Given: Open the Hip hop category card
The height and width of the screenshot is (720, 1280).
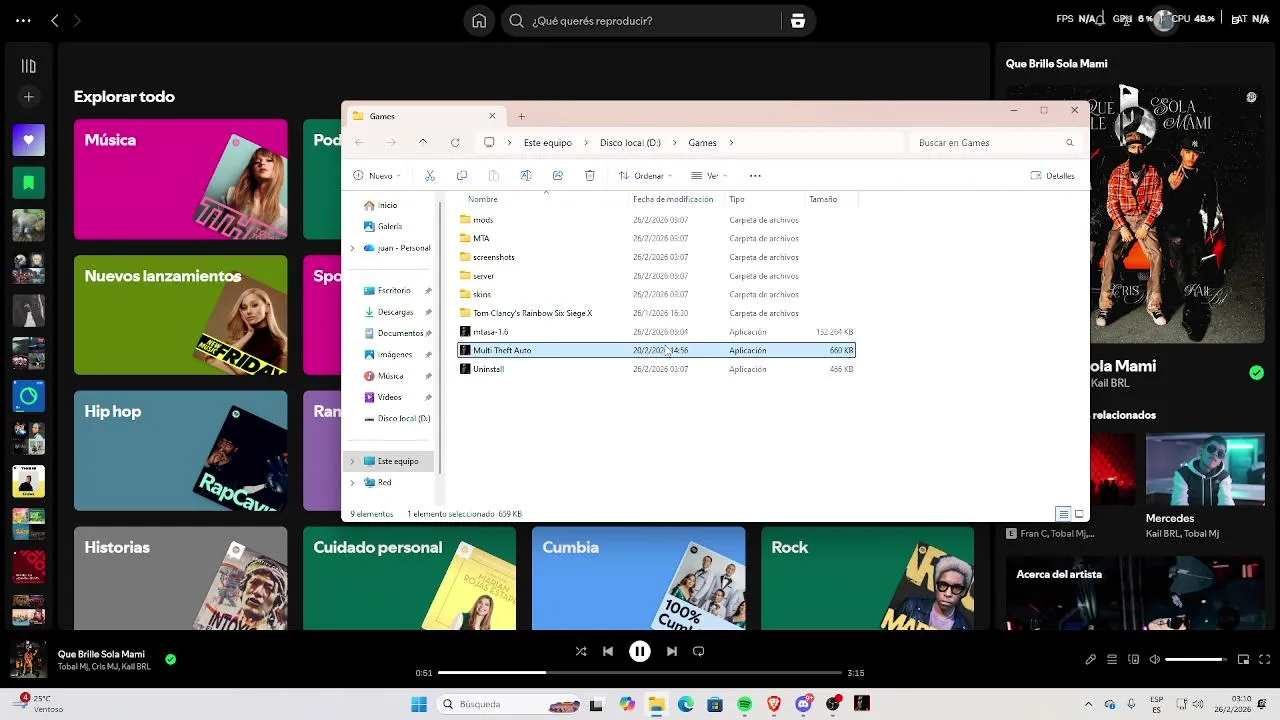Looking at the screenshot, I should click(180, 451).
